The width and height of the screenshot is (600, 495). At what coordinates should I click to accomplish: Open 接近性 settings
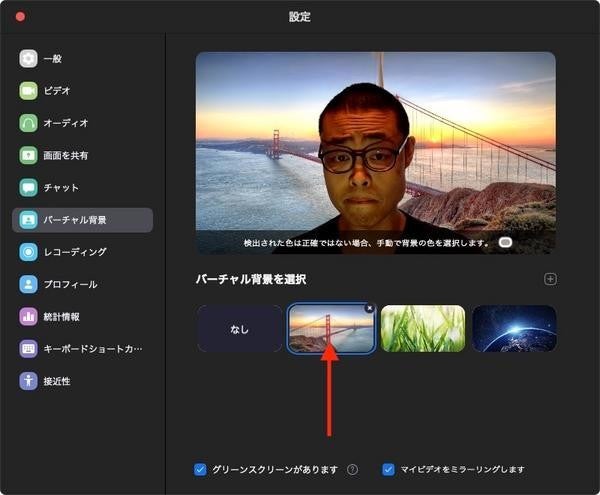click(x=83, y=381)
